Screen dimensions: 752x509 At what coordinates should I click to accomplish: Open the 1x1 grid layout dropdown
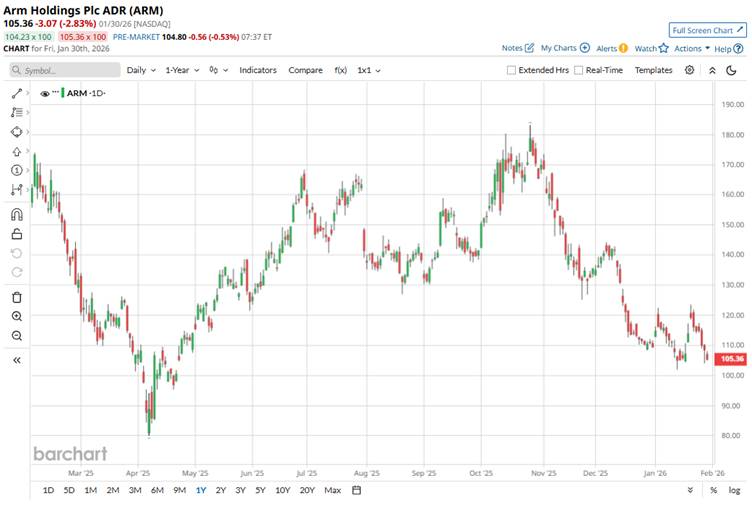click(369, 70)
